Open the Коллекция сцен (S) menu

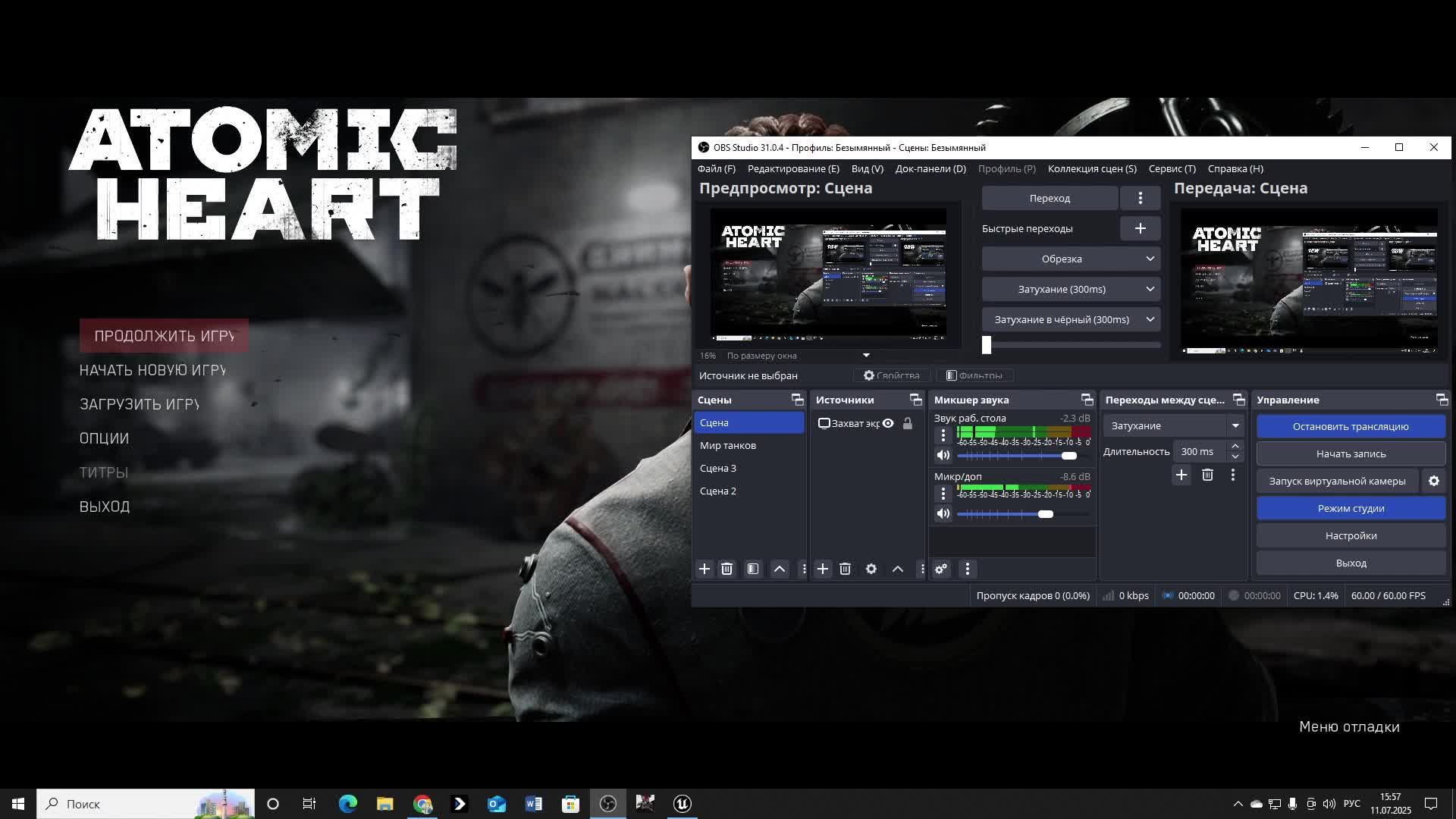[1092, 168]
